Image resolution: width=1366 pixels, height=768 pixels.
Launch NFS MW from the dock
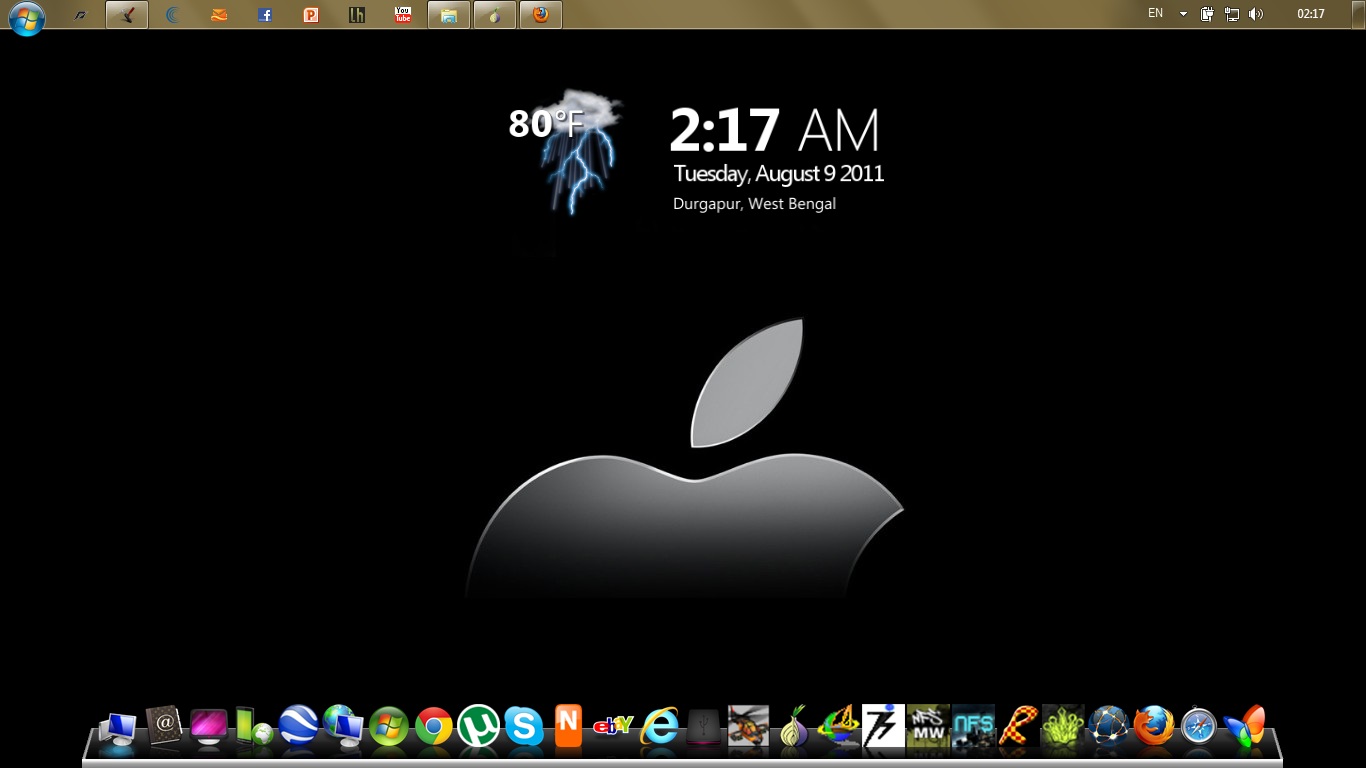[x=928, y=726]
